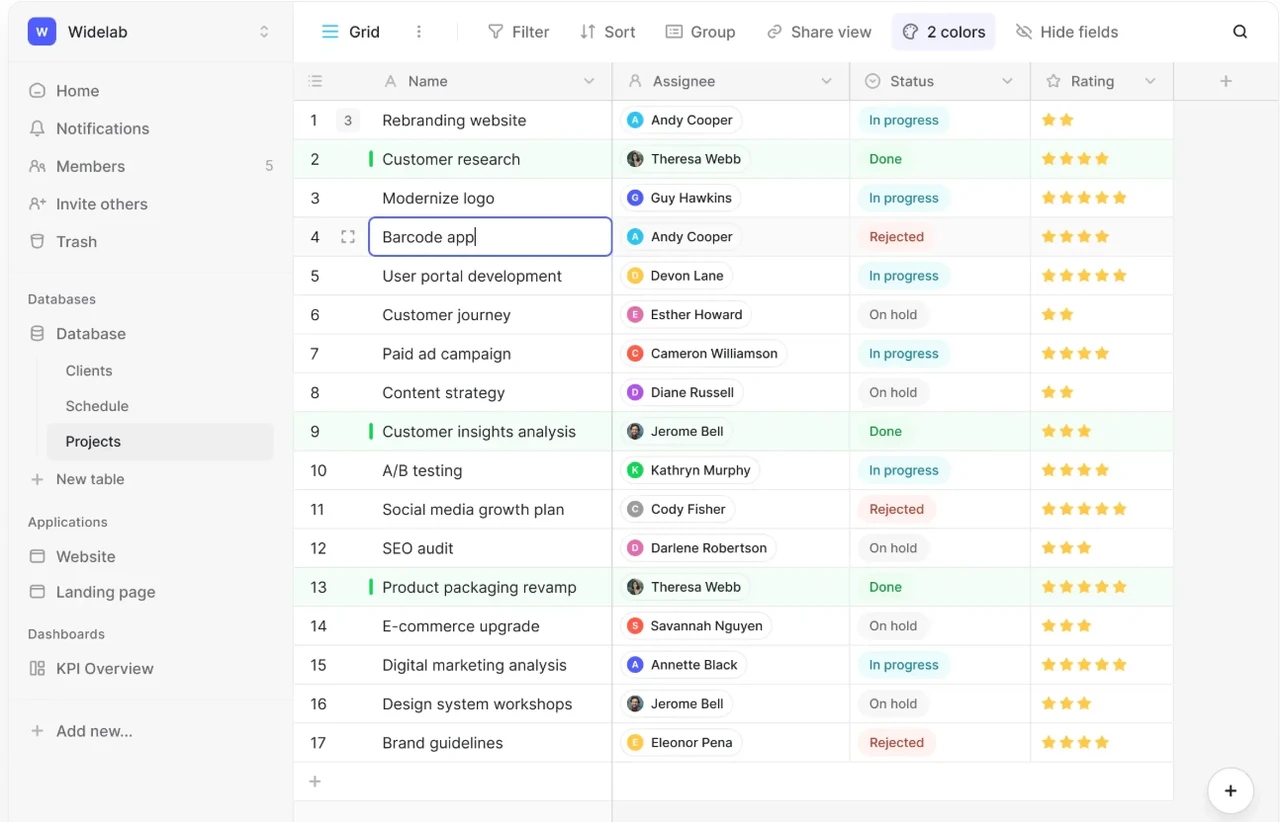The width and height of the screenshot is (1280, 822).
Task: Add a new column with the plus icon
Action: tap(1226, 81)
